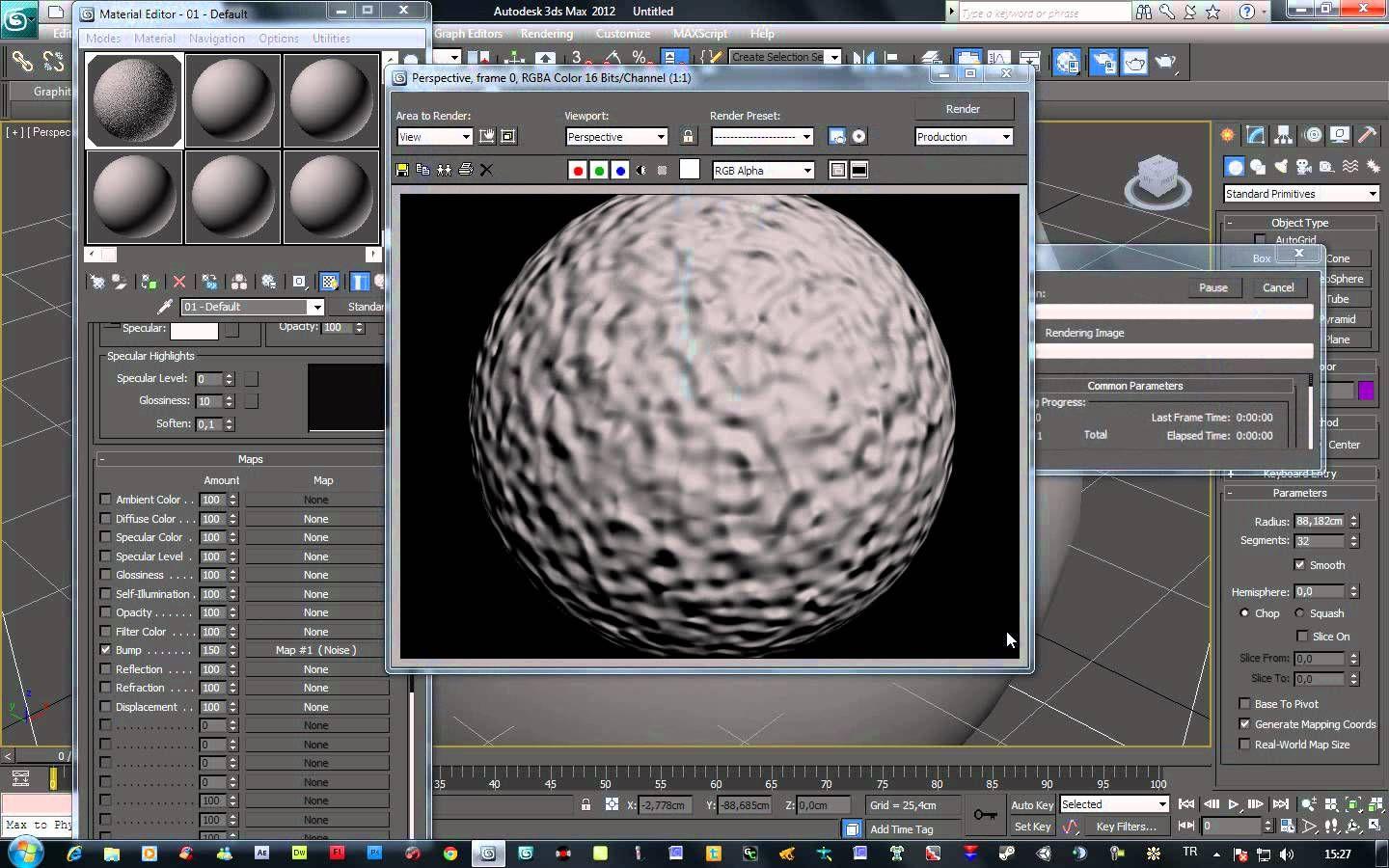Toggle the Lock to Viewport padlock
Screen dimensions: 1389x868
[x=688, y=136]
